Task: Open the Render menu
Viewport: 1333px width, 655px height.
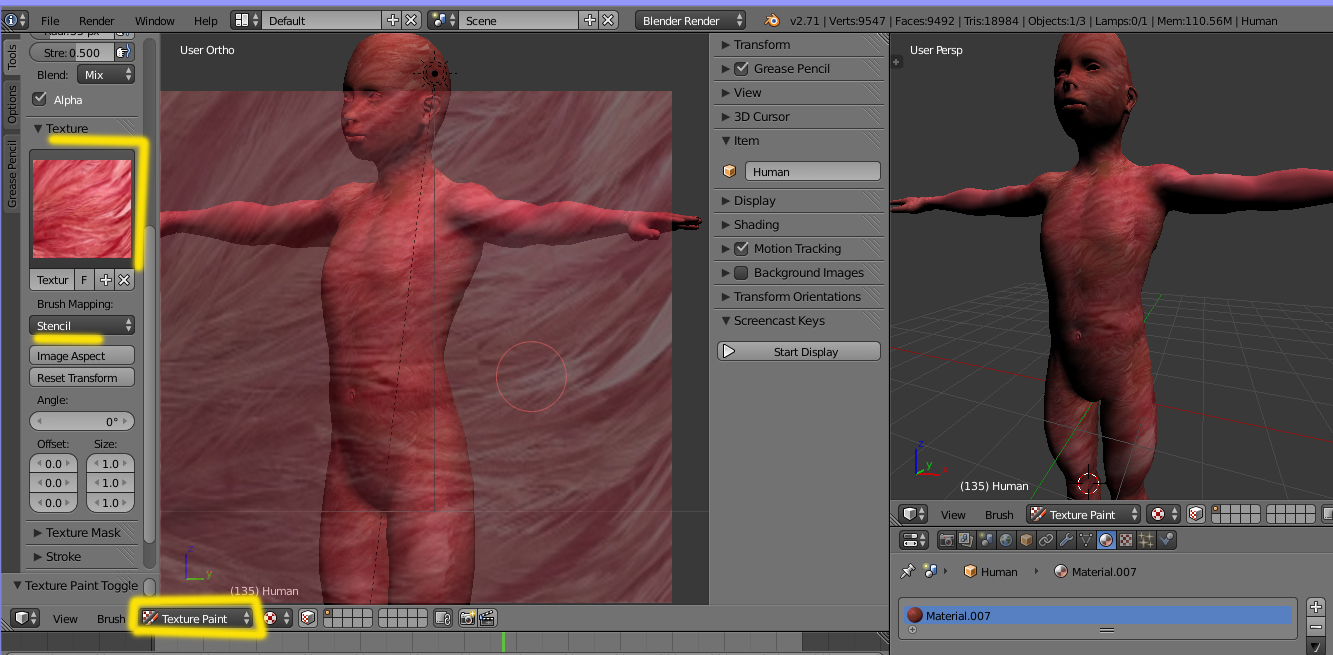Action: pos(97,20)
